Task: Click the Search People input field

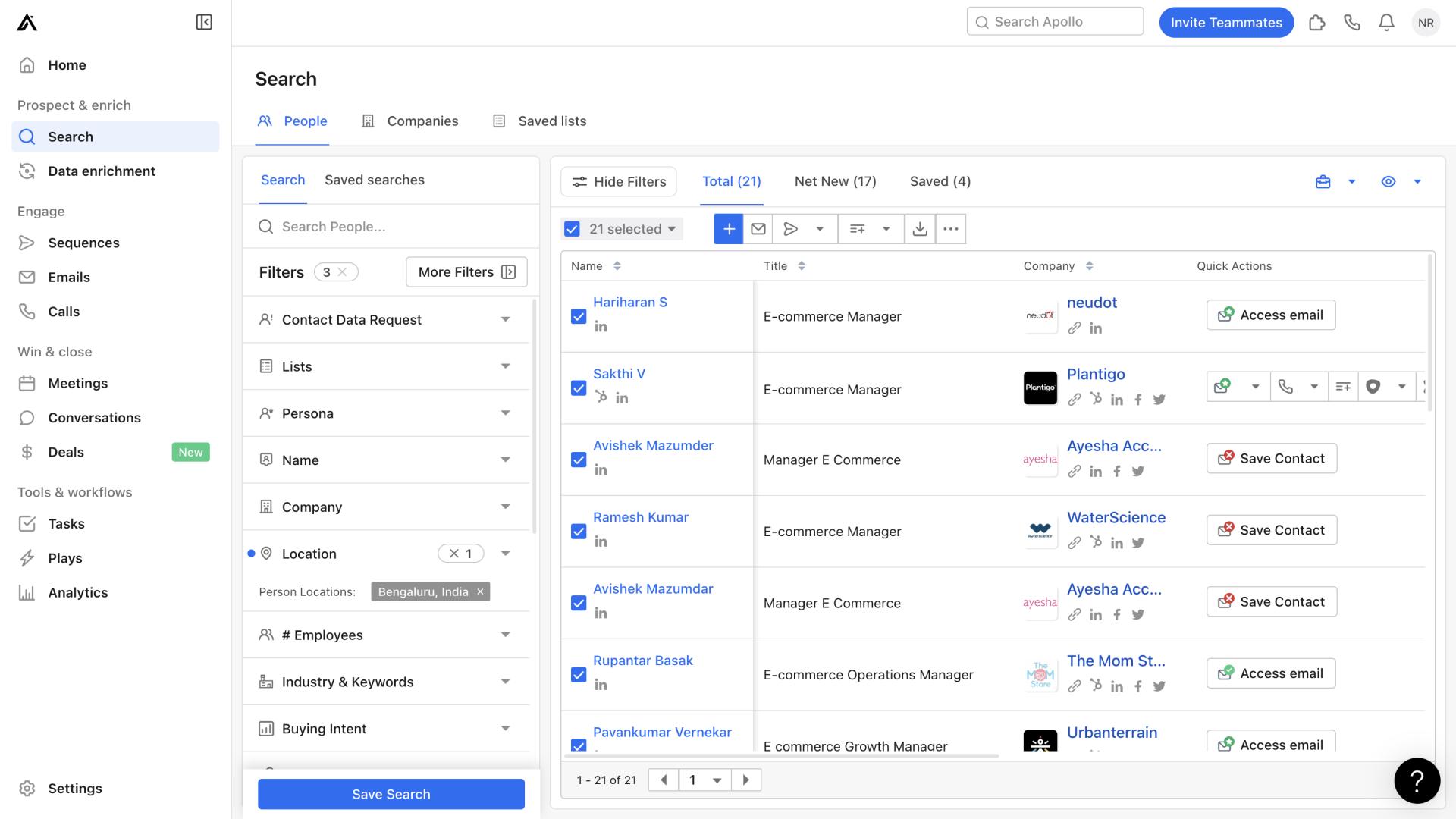Action: pyautogui.click(x=391, y=227)
